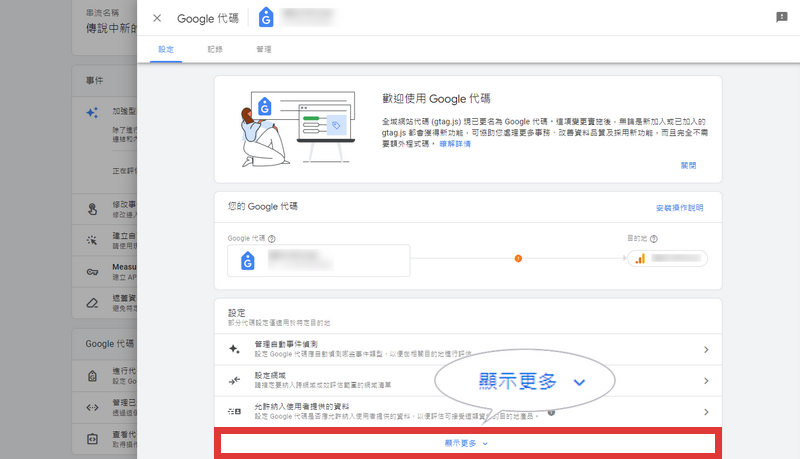Expand settings list with 顯示更多
The width and height of the screenshot is (800, 459).
click(x=467, y=443)
